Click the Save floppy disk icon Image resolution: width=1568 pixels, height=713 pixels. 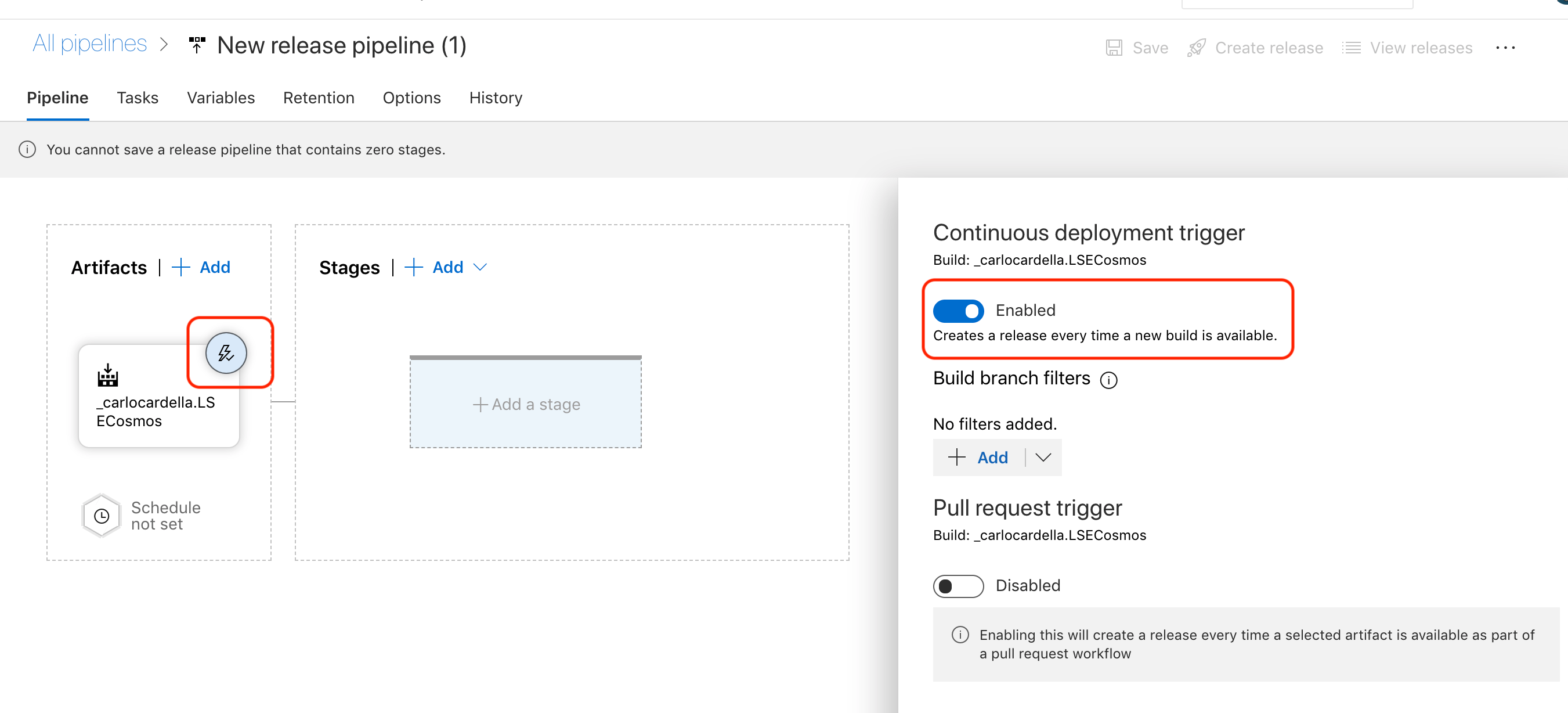(1114, 48)
